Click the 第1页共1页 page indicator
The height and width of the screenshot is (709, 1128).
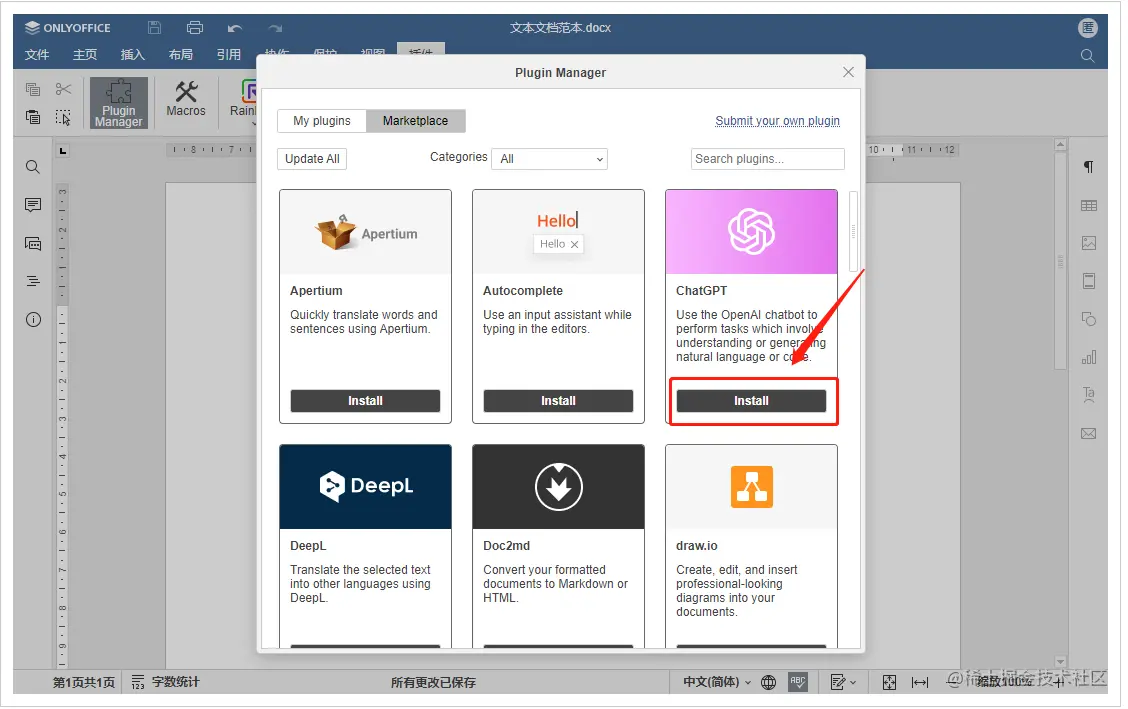(x=83, y=682)
